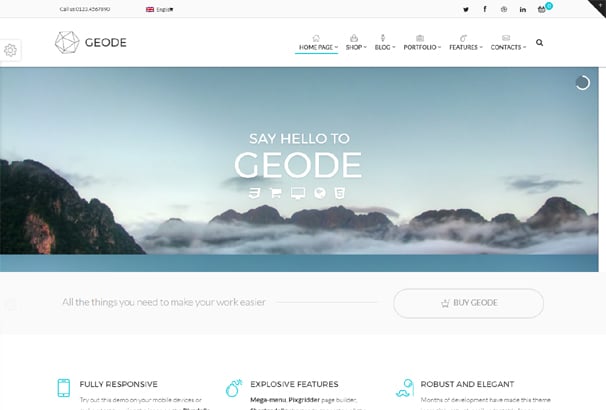This screenshot has width=606, height=410.
Task: Expand the Shop menu dropdown
Action: pyautogui.click(x=356, y=43)
